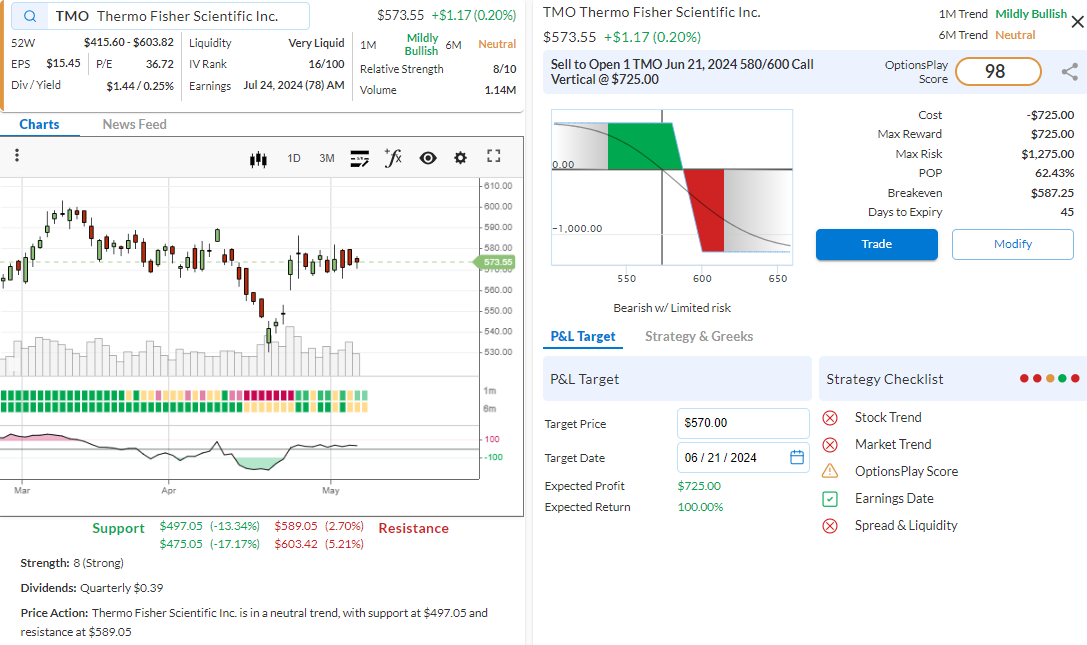Viewport: 1087px width, 645px height.
Task: Click the Strategy Checklist colored status dots
Action: click(1050, 379)
